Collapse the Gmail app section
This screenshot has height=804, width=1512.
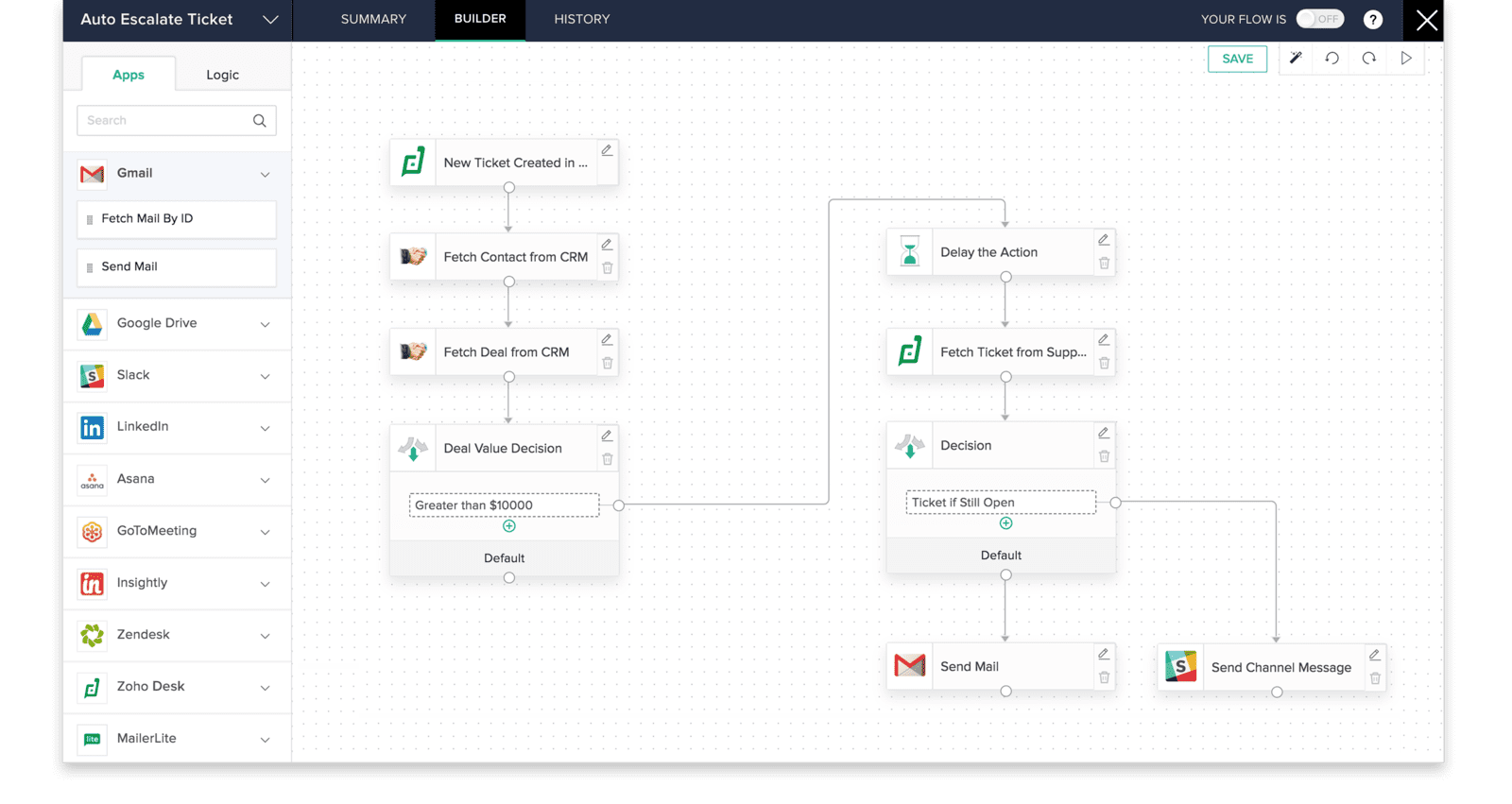266,175
